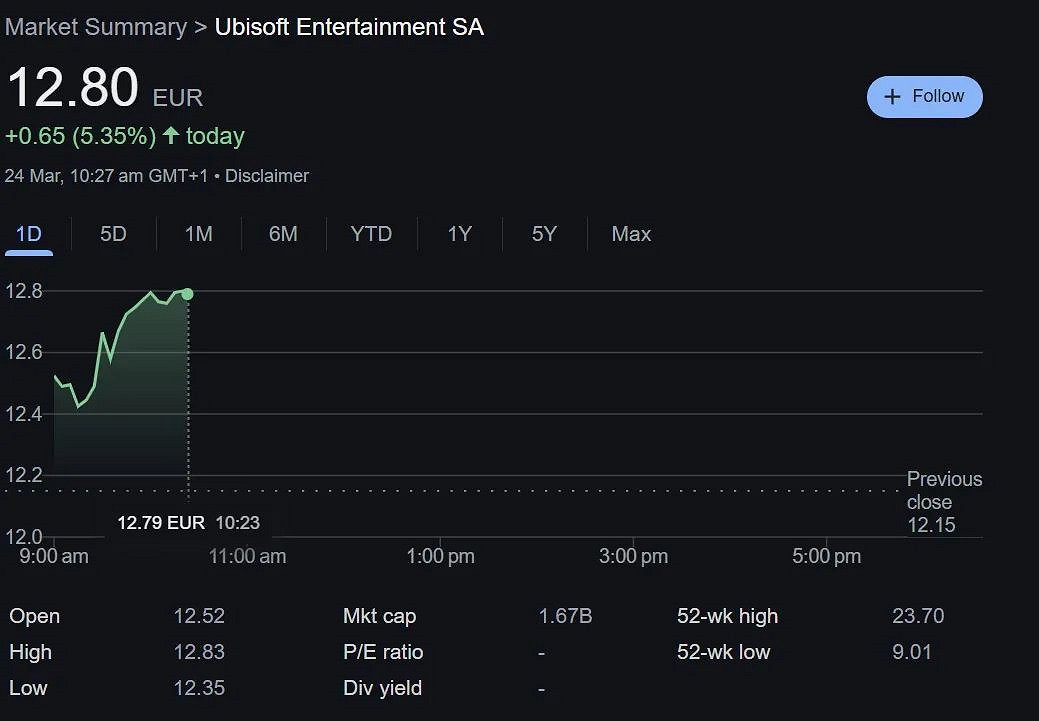Click the Previous close 12.15 label
The width and height of the screenshot is (1039, 721).
point(943,502)
